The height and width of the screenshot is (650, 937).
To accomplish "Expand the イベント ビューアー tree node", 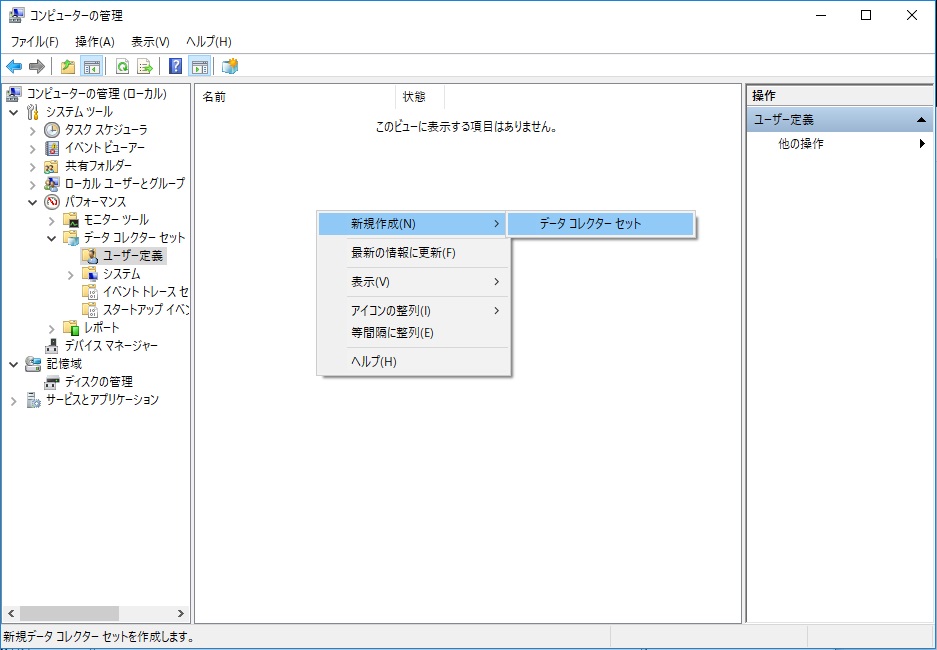I will [33, 148].
